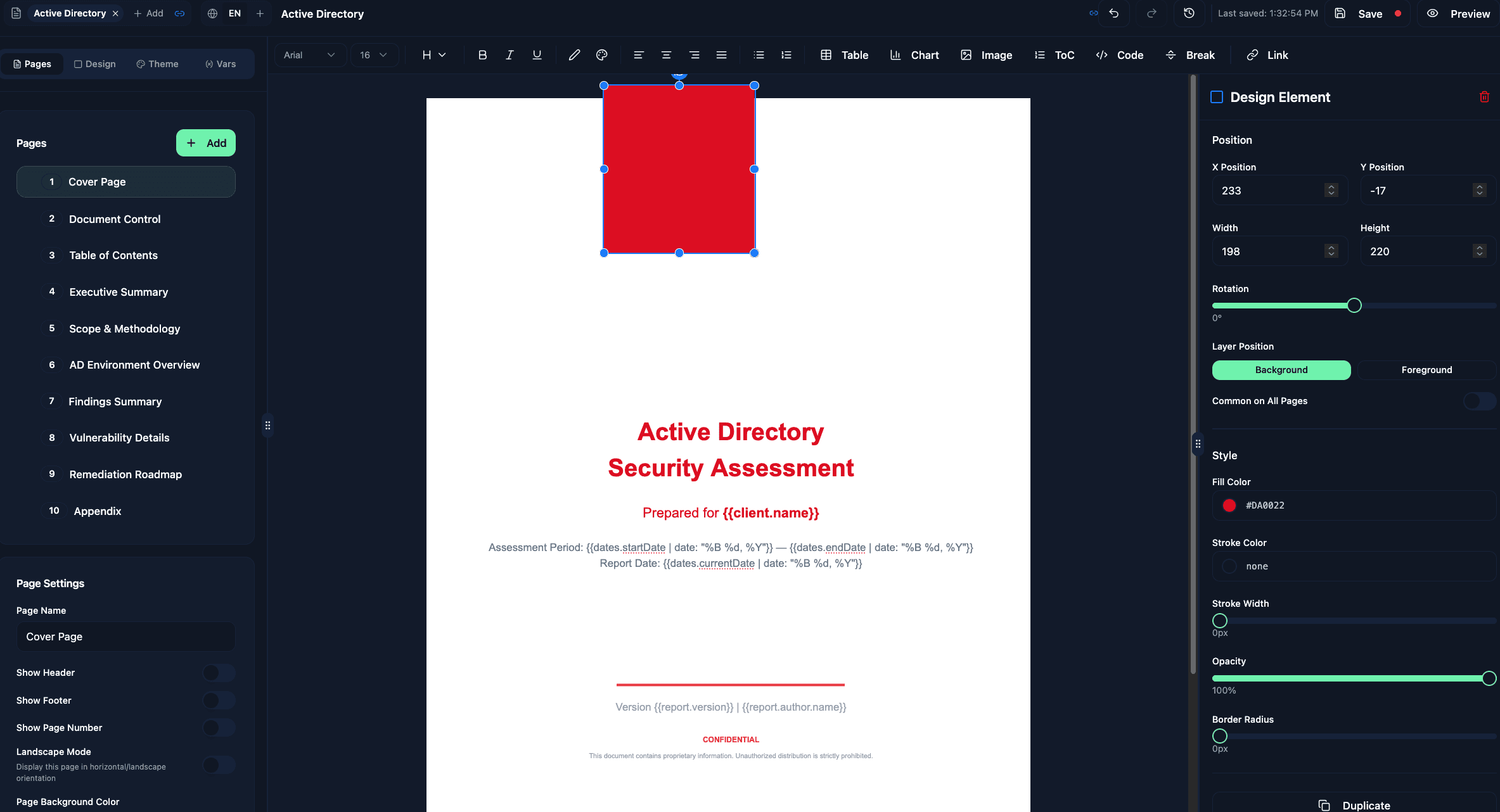This screenshot has width=1500, height=812.
Task: Insert a Link
Action: [1267, 55]
